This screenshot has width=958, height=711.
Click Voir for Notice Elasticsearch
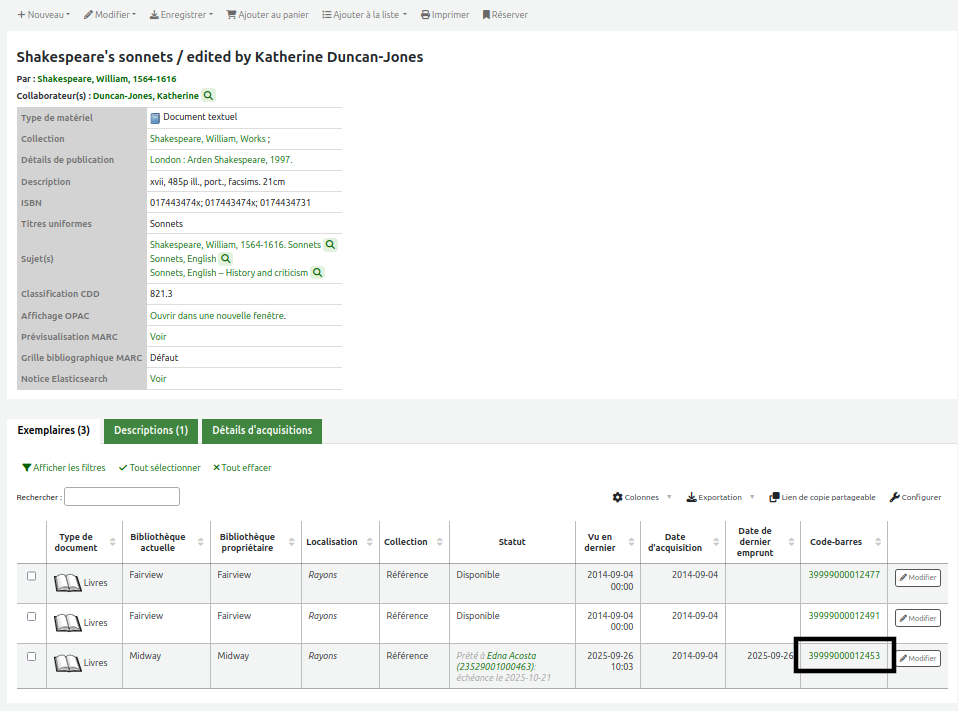coord(158,379)
